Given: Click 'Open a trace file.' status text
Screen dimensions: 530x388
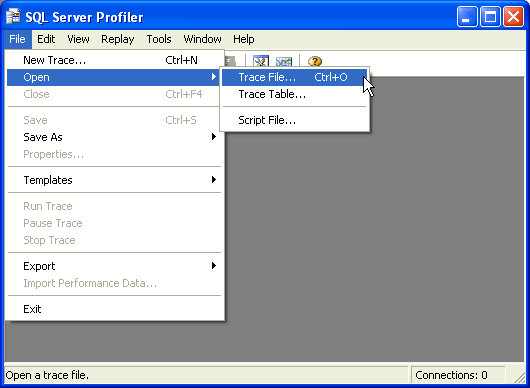Looking at the screenshot, I should click(47, 375).
